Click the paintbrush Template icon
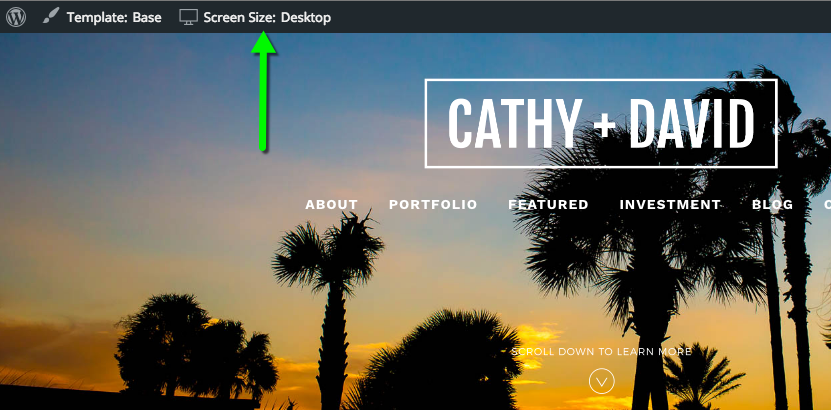831x410 pixels. (51, 17)
